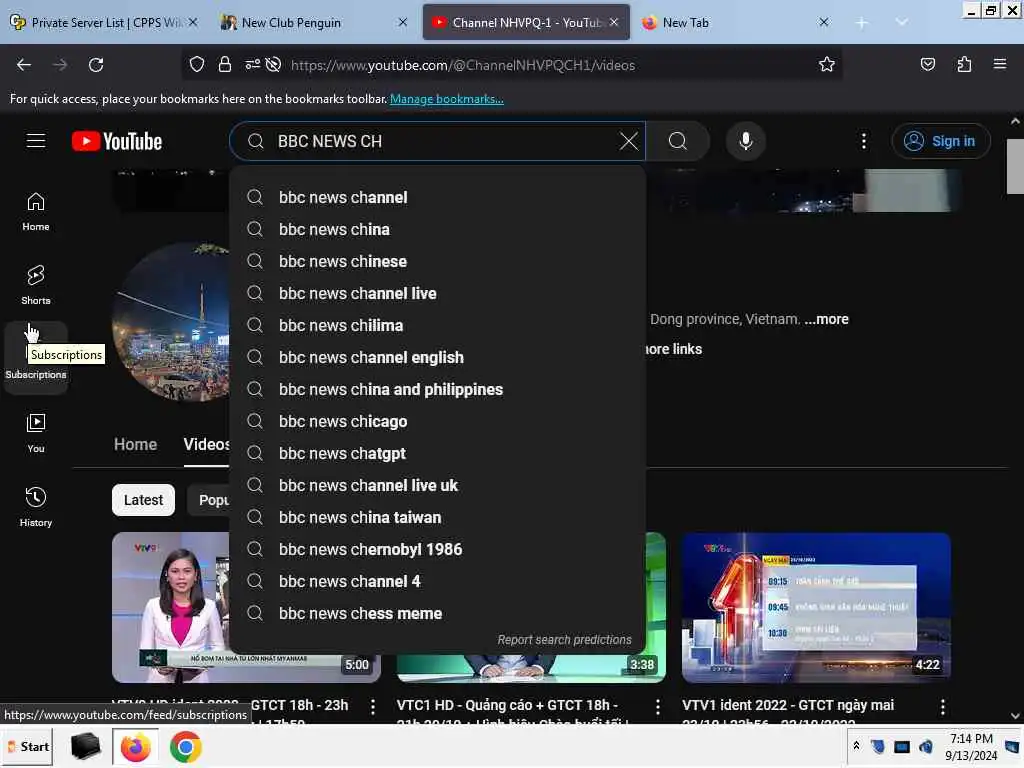Screen dimensions: 1024x768
Task: Open the Firefox application hamburger menu
Action: 999,65
